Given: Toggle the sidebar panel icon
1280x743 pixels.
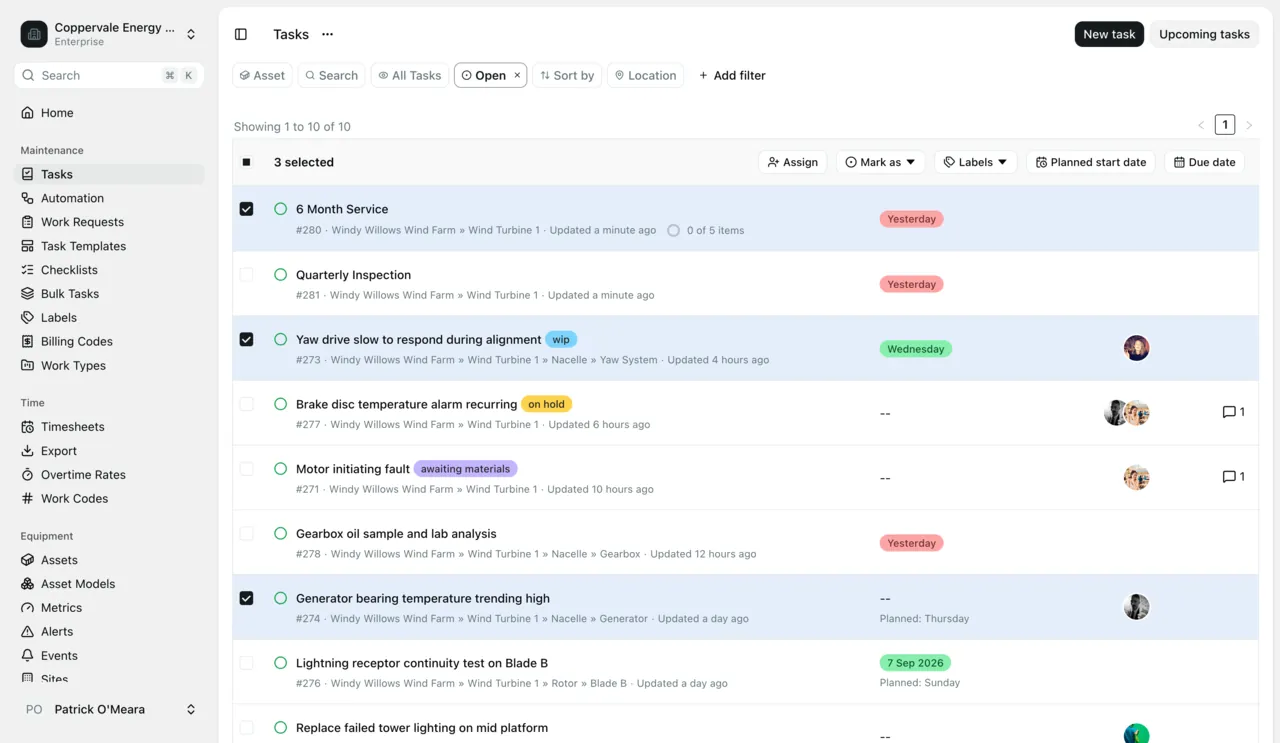Looking at the screenshot, I should coord(241,34).
